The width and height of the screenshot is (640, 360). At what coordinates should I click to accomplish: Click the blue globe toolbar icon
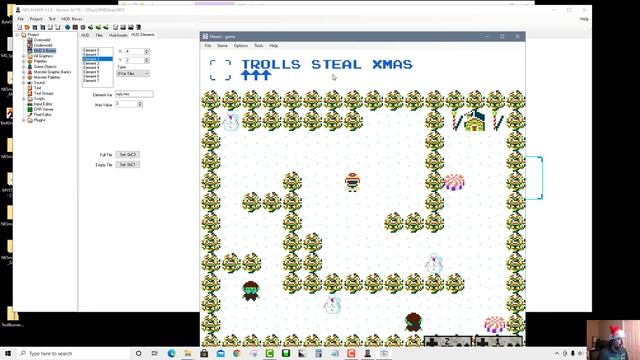67,27
